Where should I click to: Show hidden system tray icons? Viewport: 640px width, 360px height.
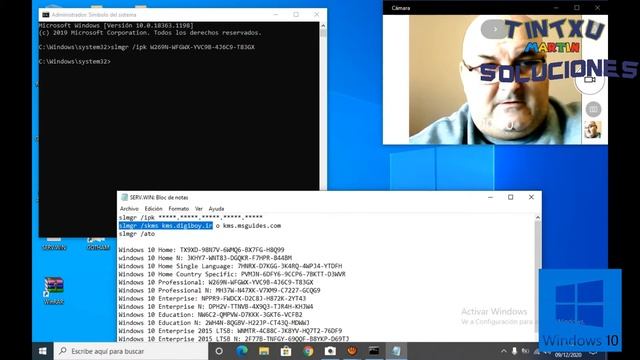504,351
